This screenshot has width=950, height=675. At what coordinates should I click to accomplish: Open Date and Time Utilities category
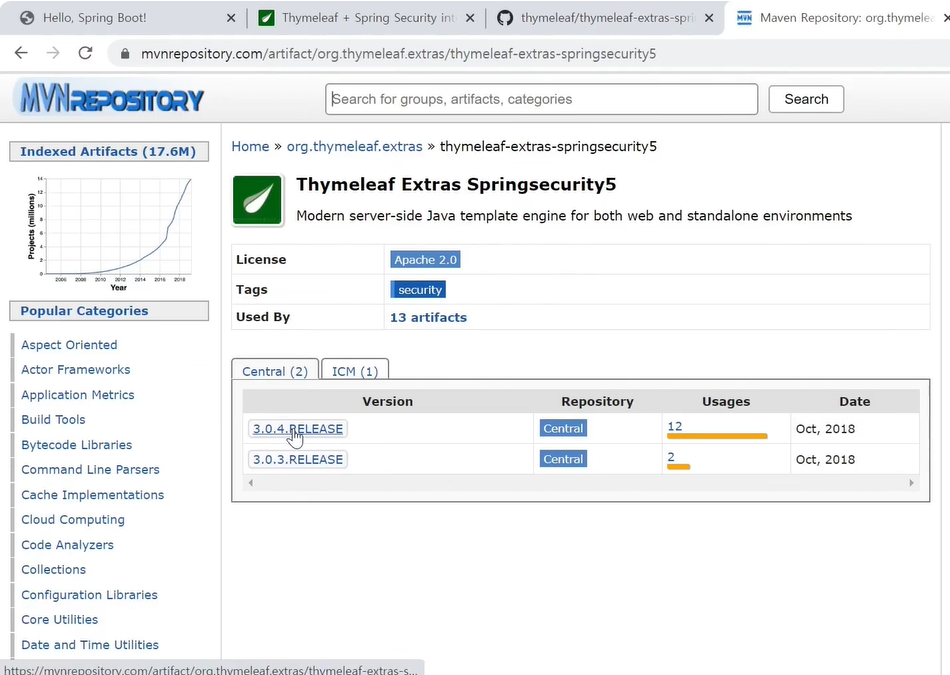(x=90, y=645)
